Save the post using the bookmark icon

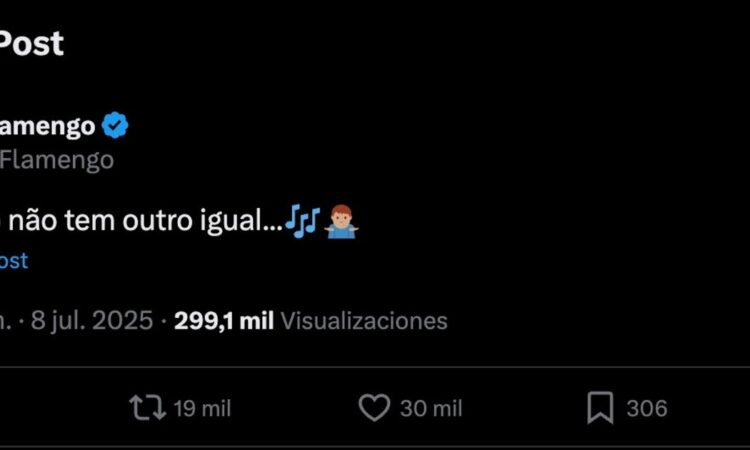click(600, 408)
